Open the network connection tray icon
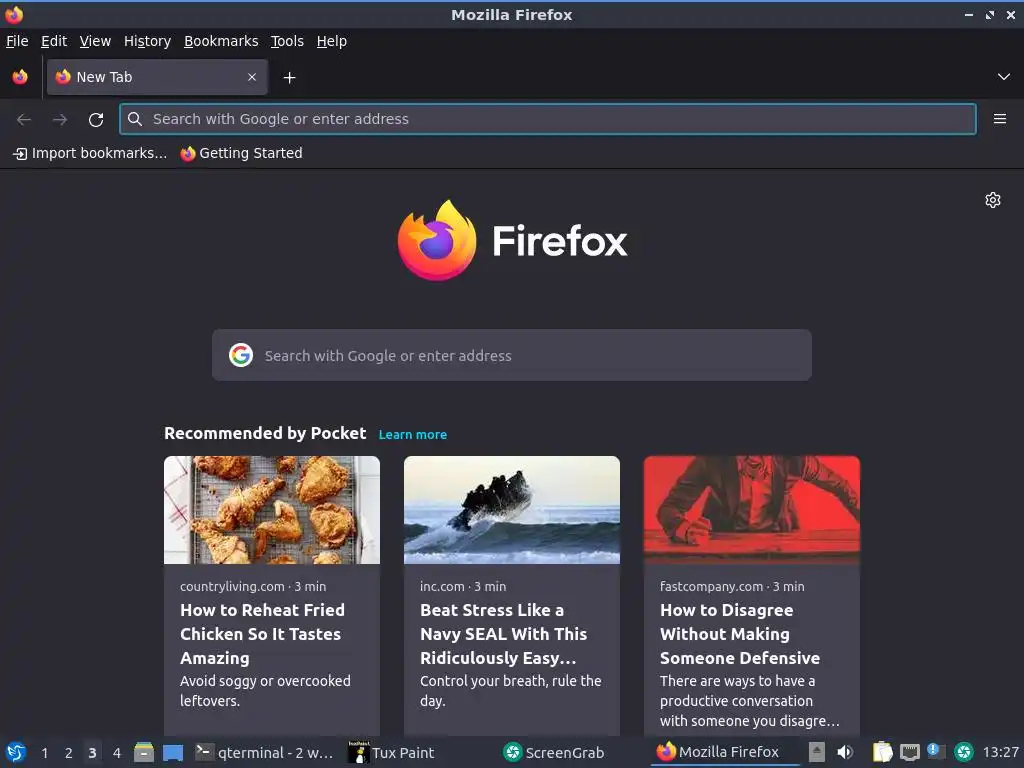Image resolution: width=1024 pixels, height=768 pixels. [x=910, y=752]
